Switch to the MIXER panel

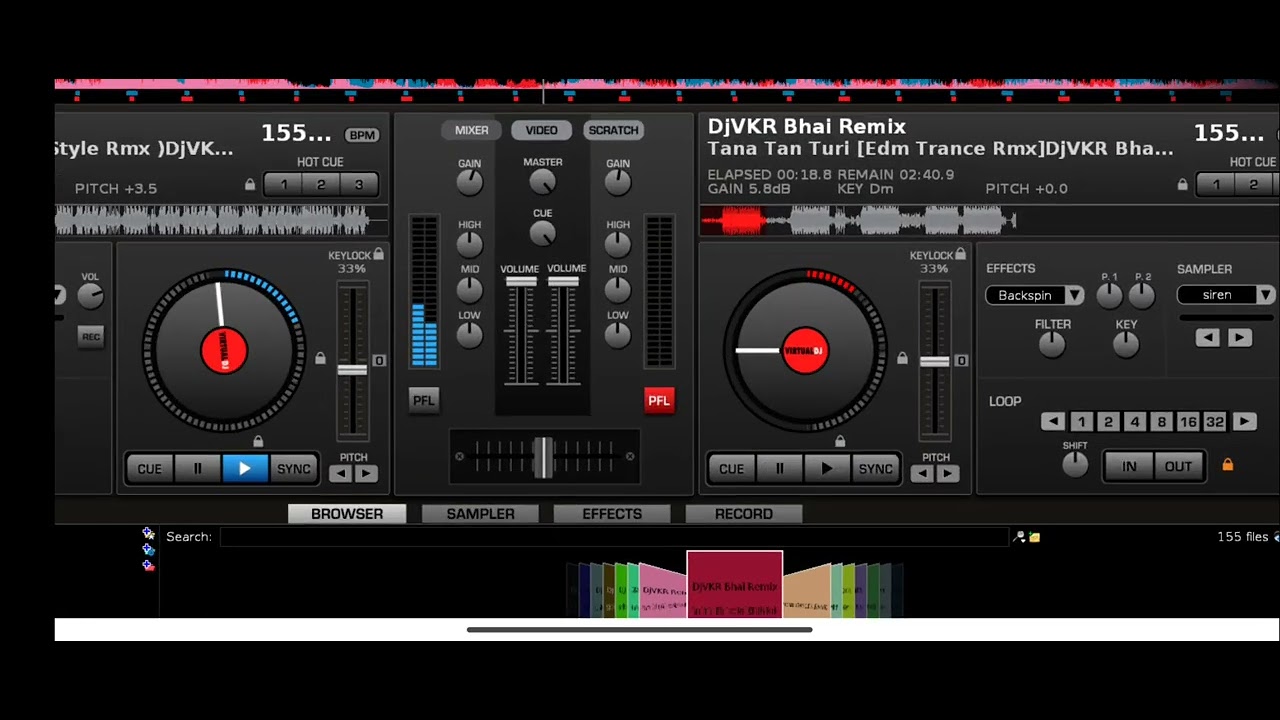coord(472,130)
